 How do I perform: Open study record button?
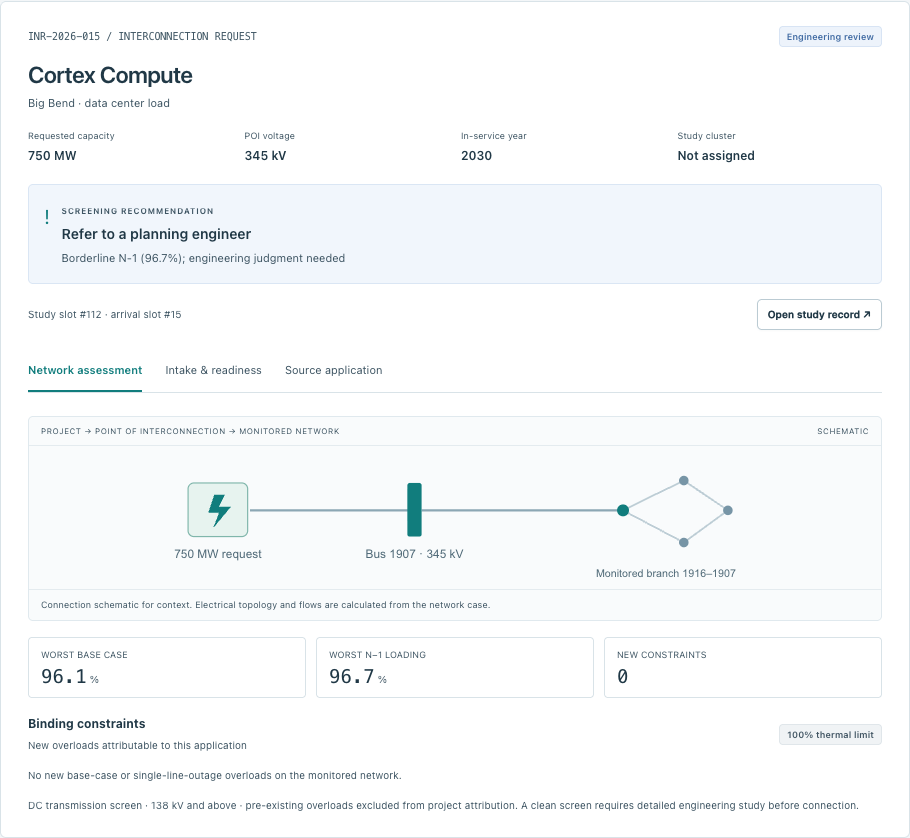(819, 315)
